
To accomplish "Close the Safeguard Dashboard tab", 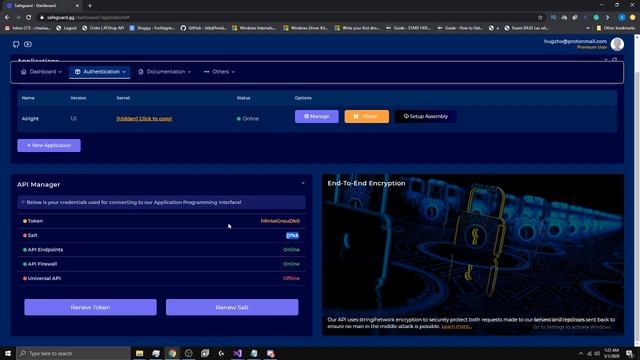I will pyautogui.click(x=77, y=6).
